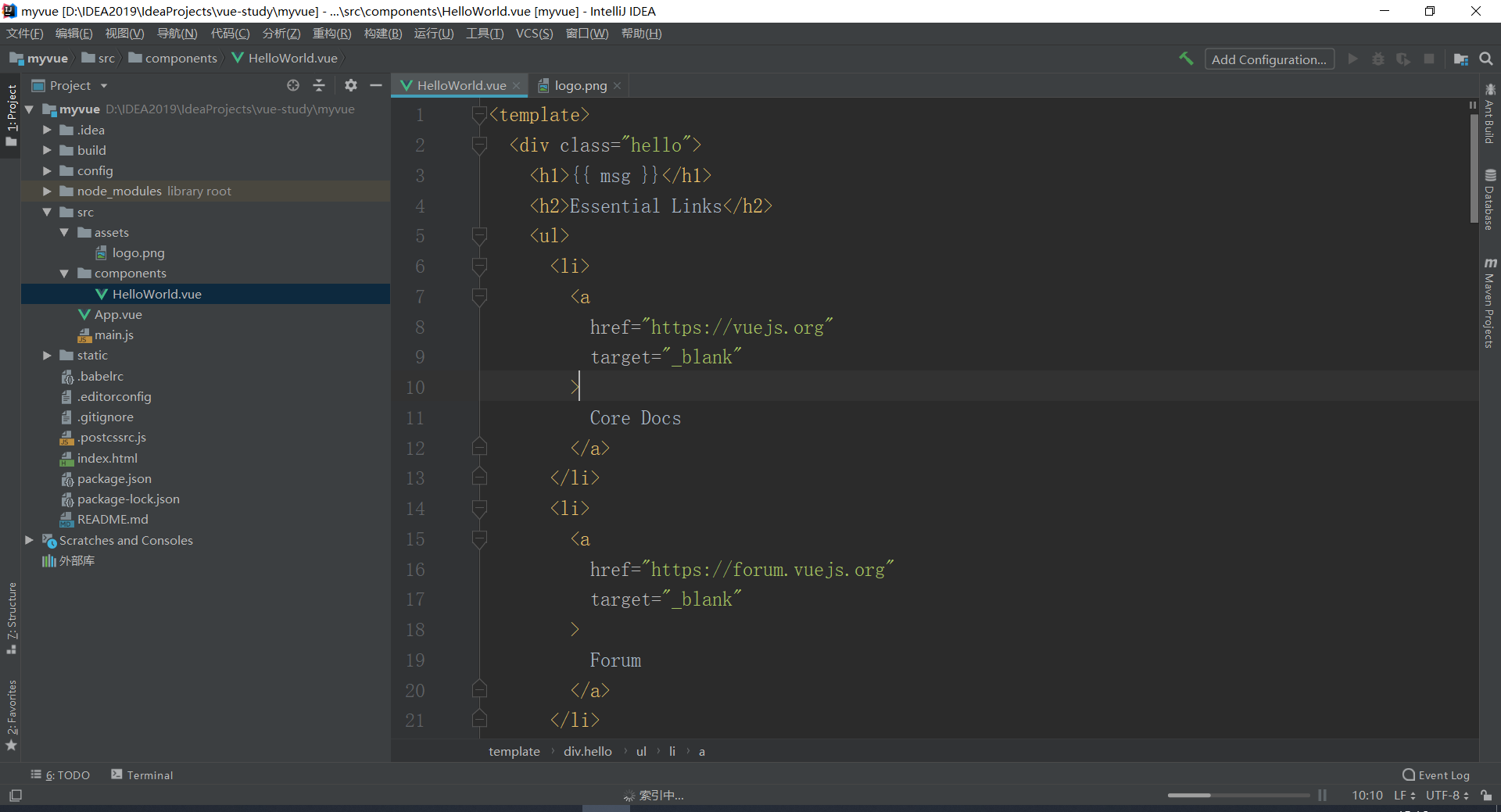Open Project Structure icon in toolbar
1501x812 pixels.
pos(1460,59)
